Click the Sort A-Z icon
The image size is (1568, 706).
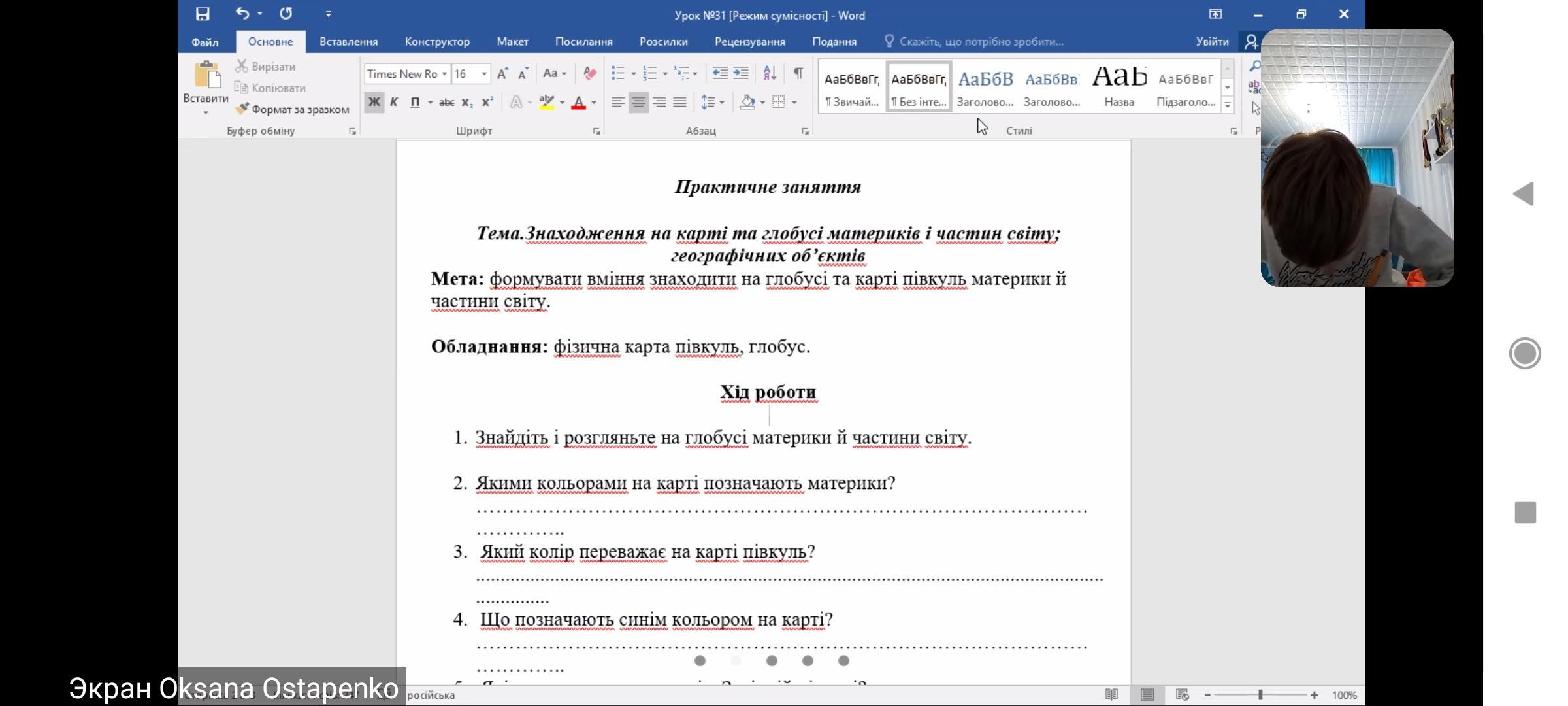point(770,73)
